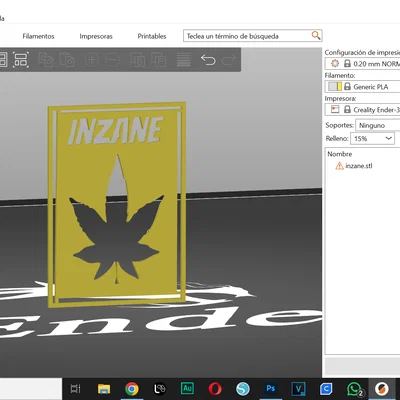The width and height of the screenshot is (400, 400).
Task: Open the black-and-white chain icon app in the taskbar
Action: [160, 389]
